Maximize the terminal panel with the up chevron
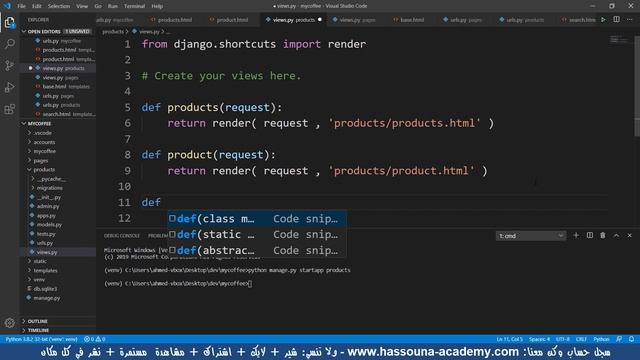This screenshot has height=360, width=640. pyautogui.click(x=616, y=236)
